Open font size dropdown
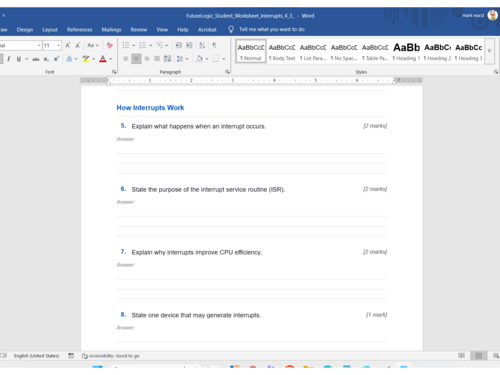This screenshot has width=500, height=375. coord(59,45)
